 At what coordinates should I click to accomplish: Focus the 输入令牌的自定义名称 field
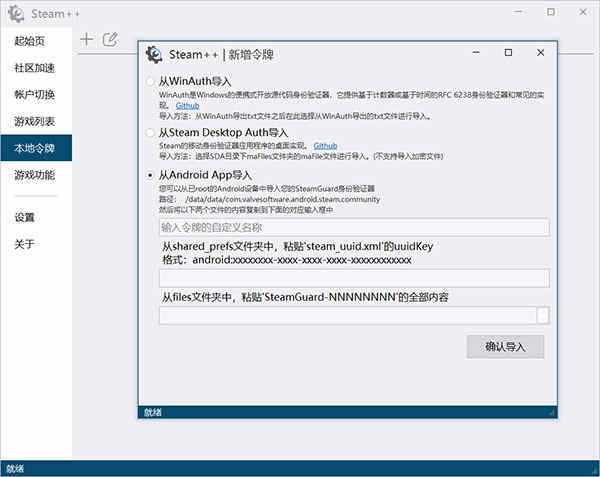click(354, 228)
